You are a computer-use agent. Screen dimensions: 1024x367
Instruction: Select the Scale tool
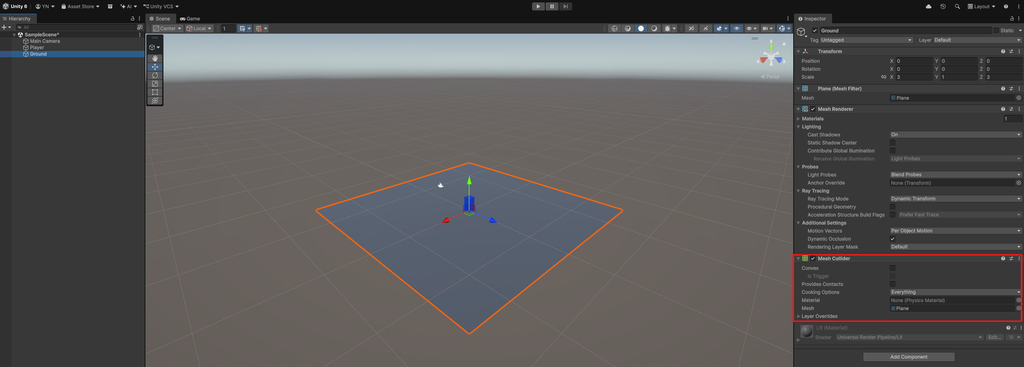155,84
